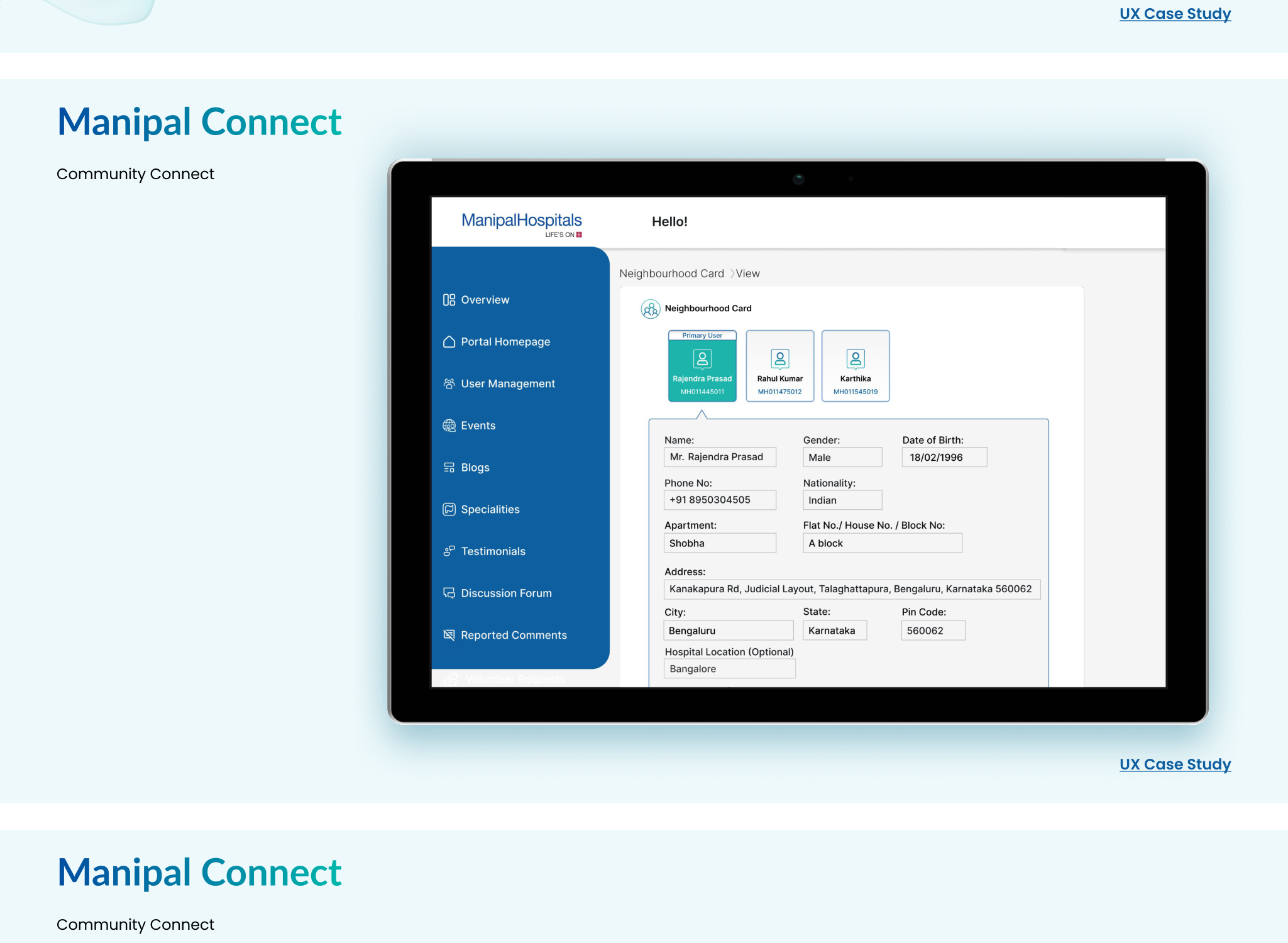Viewport: 1288px width, 943px height.
Task: Click the Pin Code field 560062
Action: click(x=933, y=631)
